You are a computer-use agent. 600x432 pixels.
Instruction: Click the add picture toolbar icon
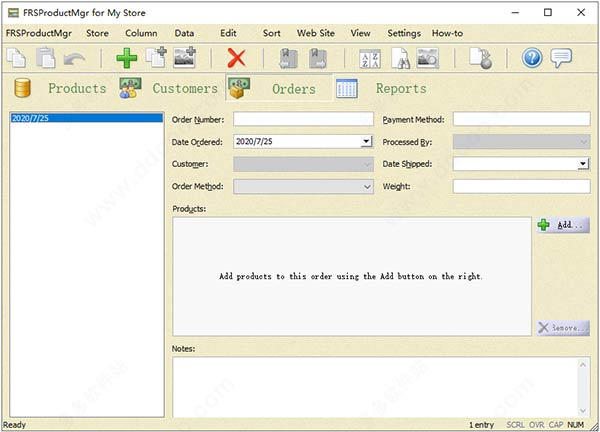tap(185, 58)
